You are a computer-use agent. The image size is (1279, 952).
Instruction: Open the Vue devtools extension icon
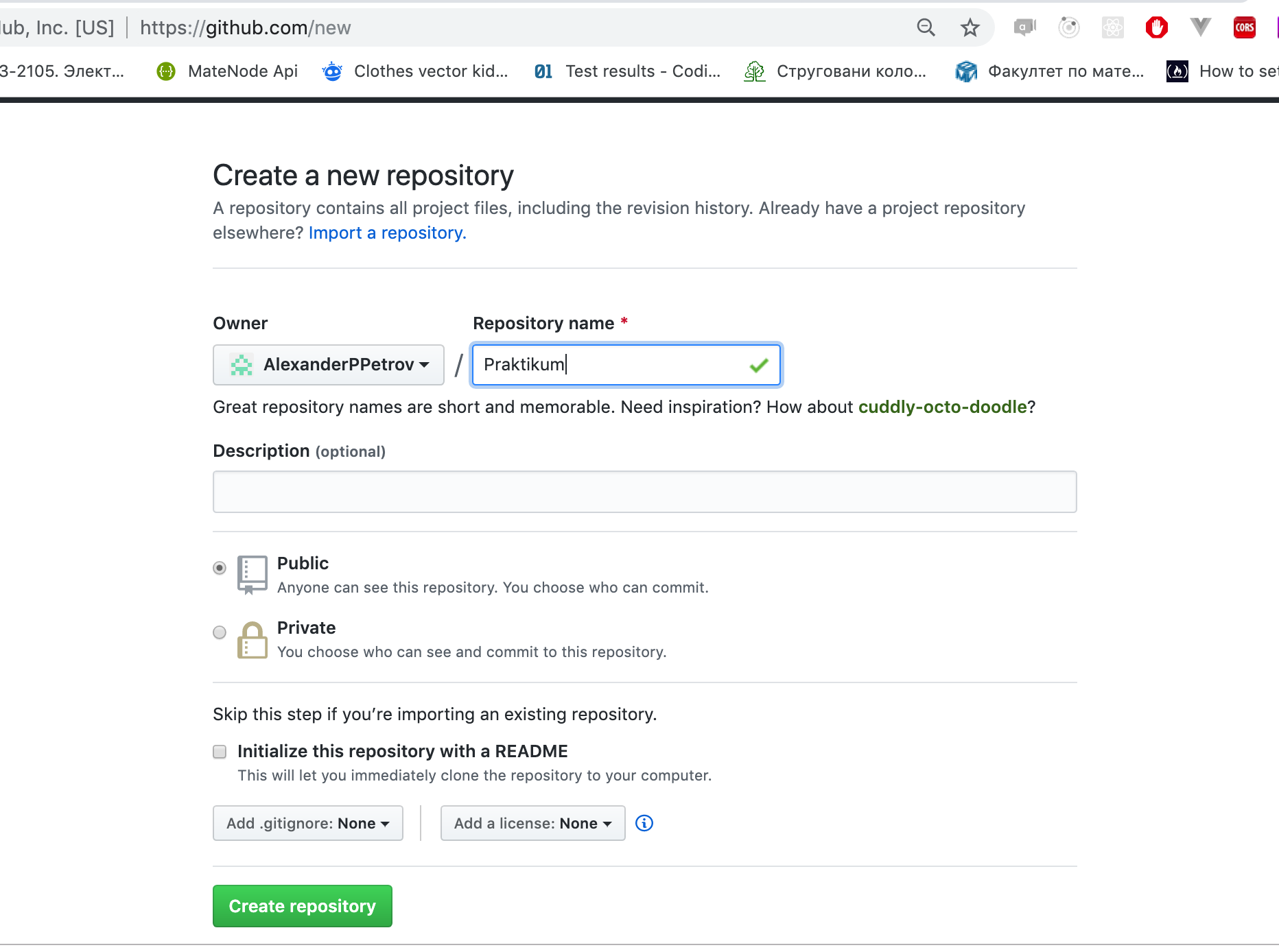pos(1200,27)
